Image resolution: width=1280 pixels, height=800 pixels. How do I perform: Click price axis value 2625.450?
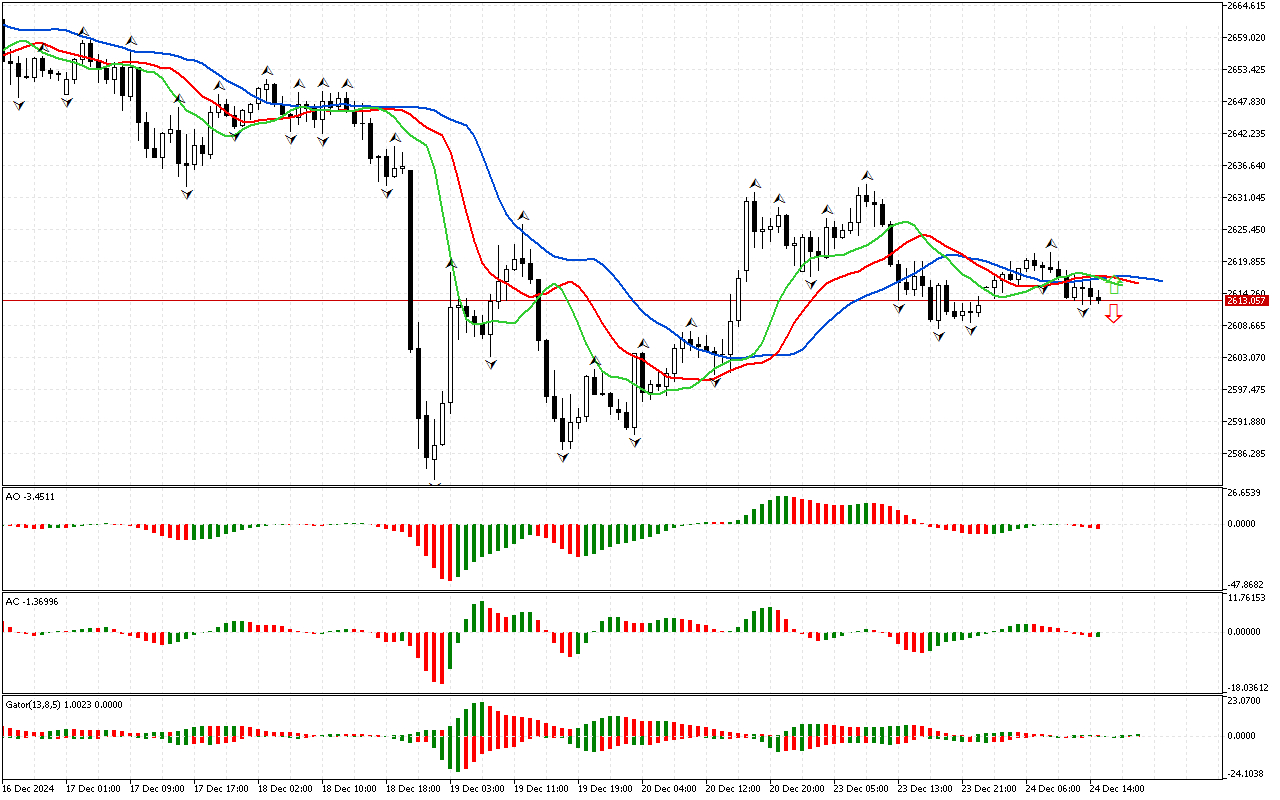tap(1247, 230)
